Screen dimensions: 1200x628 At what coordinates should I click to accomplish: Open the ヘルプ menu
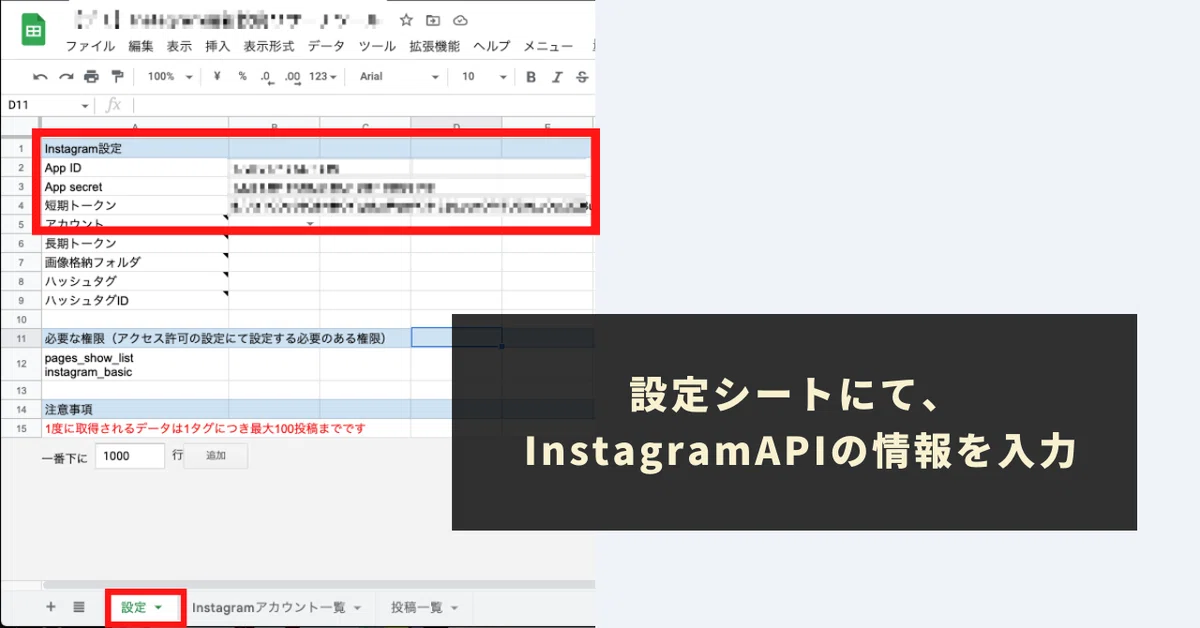492,46
